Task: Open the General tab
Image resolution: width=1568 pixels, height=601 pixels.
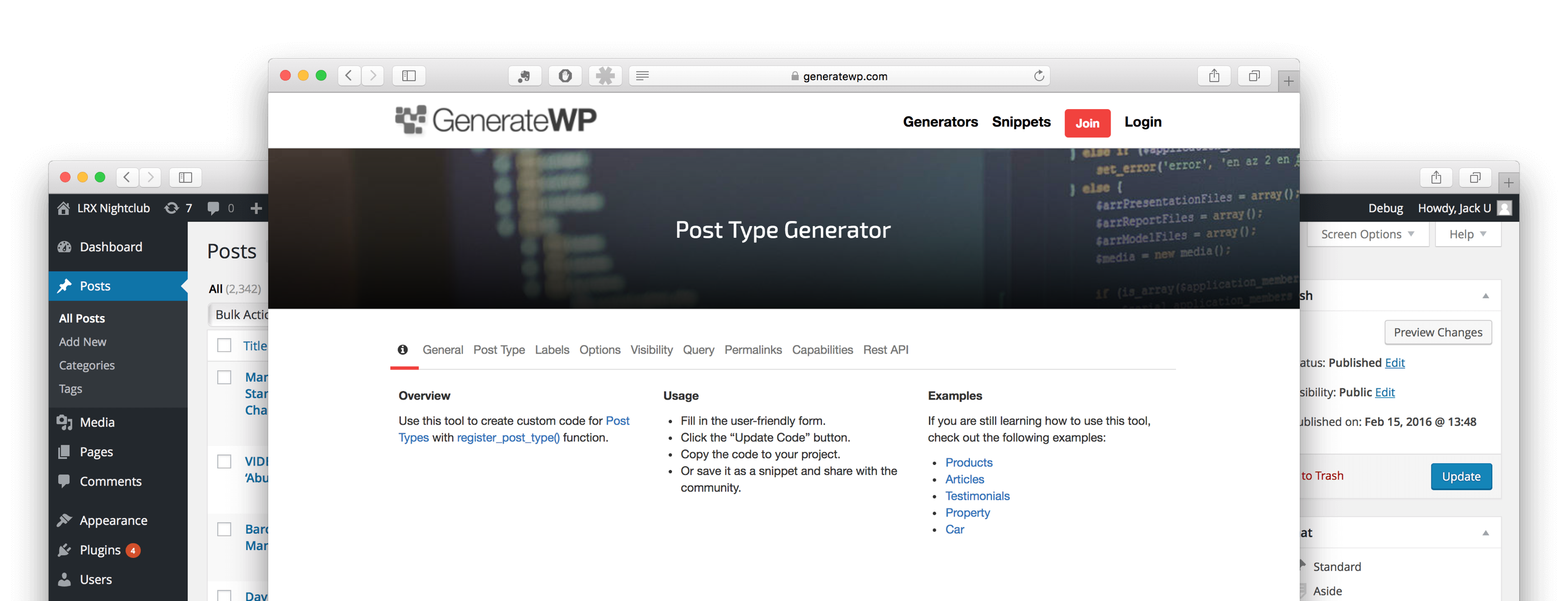Action: [x=442, y=350]
